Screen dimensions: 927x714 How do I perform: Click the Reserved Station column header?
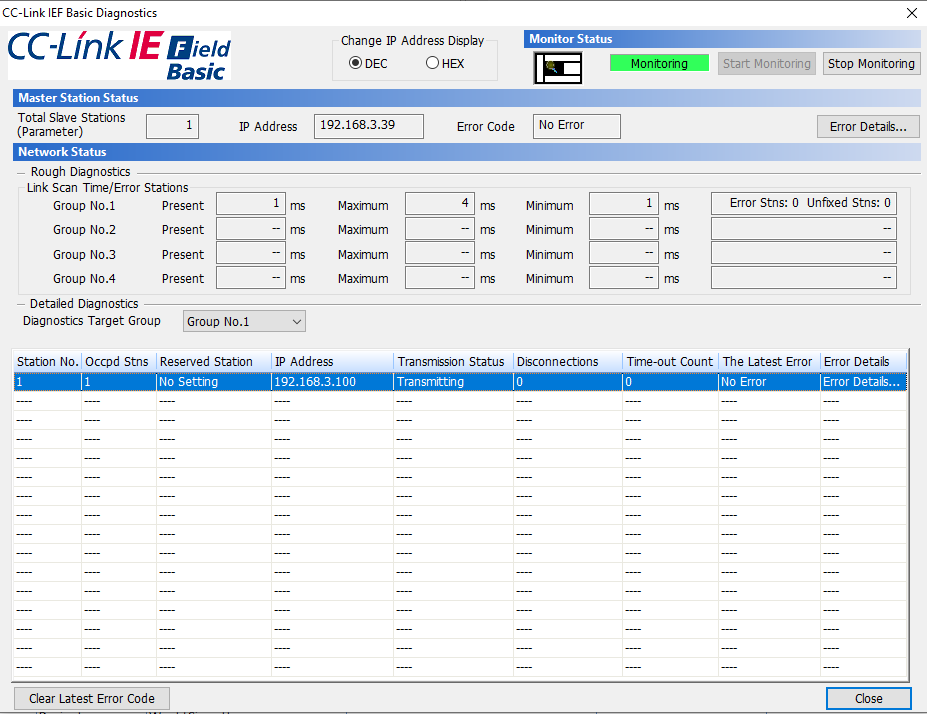214,362
